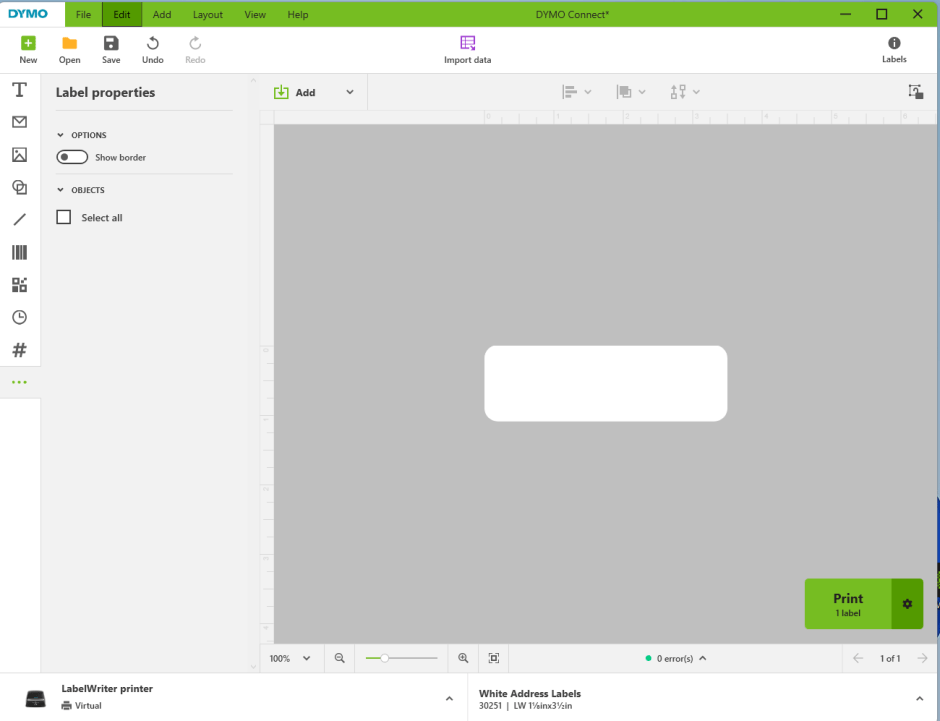Open the Labels info panel

point(894,50)
